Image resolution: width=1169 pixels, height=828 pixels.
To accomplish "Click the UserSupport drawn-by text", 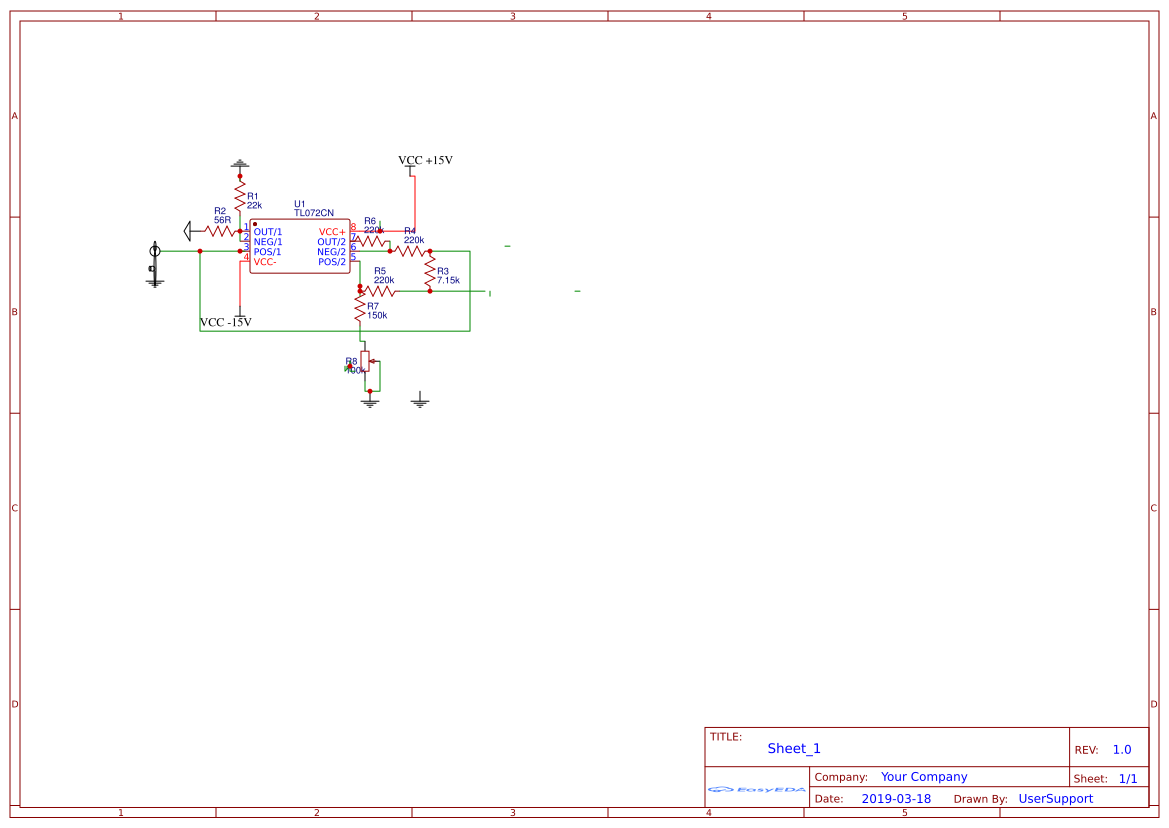I will [x=1053, y=798].
